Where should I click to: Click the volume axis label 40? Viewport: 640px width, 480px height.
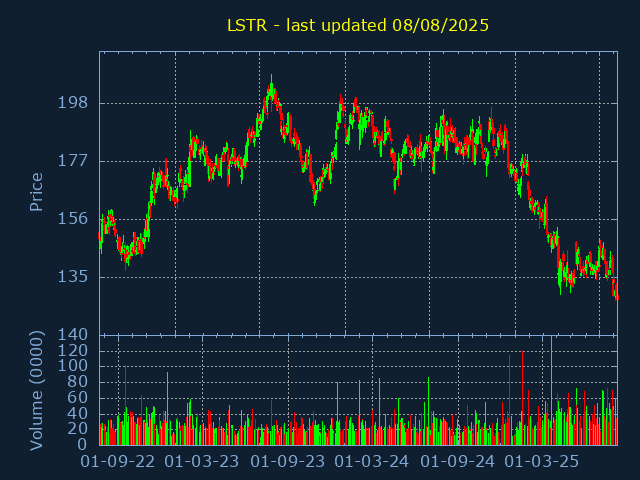pyautogui.click(x=78, y=413)
